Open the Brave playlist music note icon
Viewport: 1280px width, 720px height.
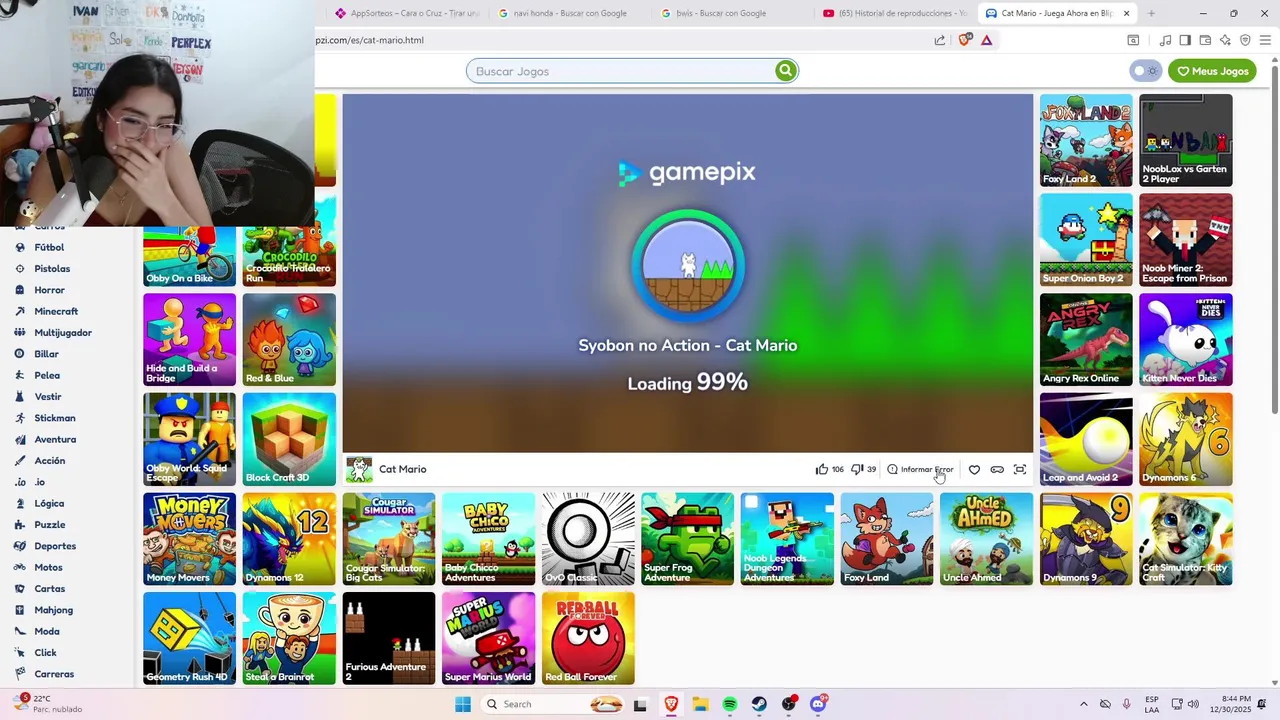click(x=1165, y=40)
